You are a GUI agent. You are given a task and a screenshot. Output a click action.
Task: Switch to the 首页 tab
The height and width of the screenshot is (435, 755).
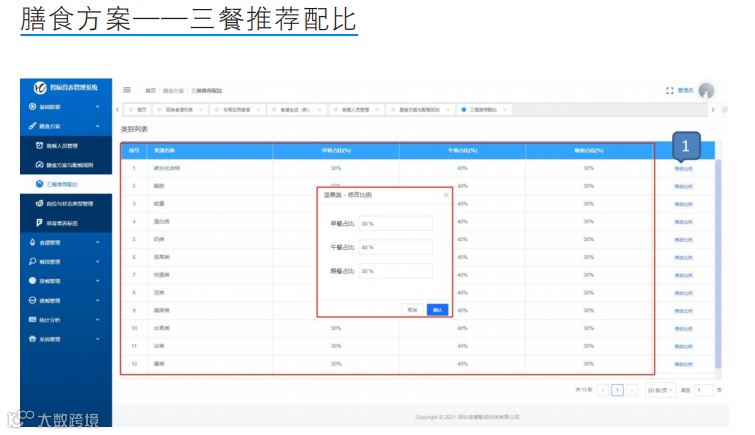pos(137,110)
